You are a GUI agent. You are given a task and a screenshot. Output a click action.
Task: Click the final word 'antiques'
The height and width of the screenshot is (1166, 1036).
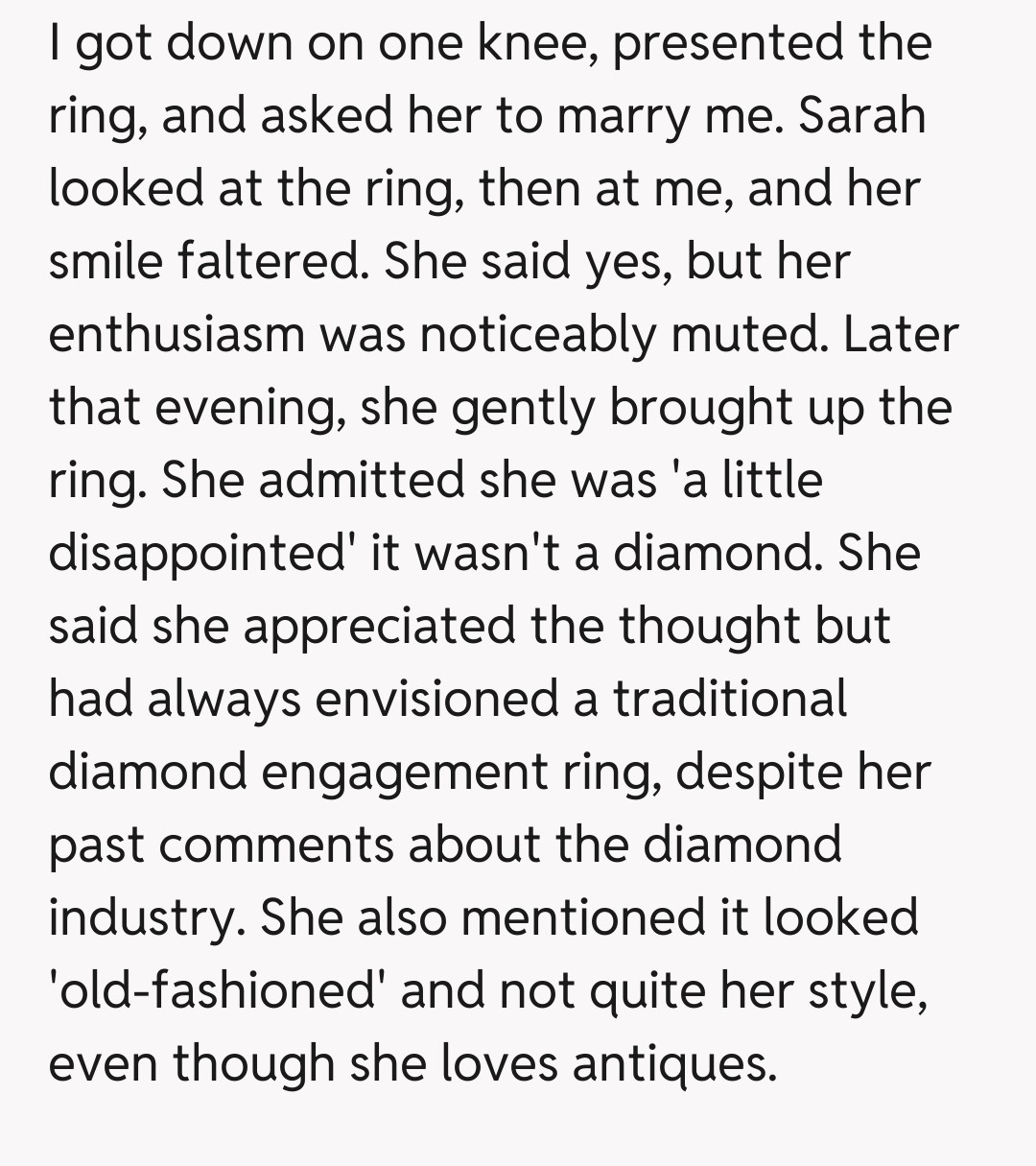tap(671, 1063)
